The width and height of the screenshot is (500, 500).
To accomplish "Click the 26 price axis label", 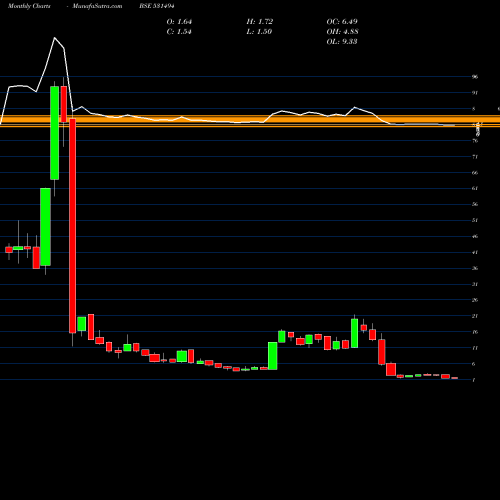I will pos(475,300).
